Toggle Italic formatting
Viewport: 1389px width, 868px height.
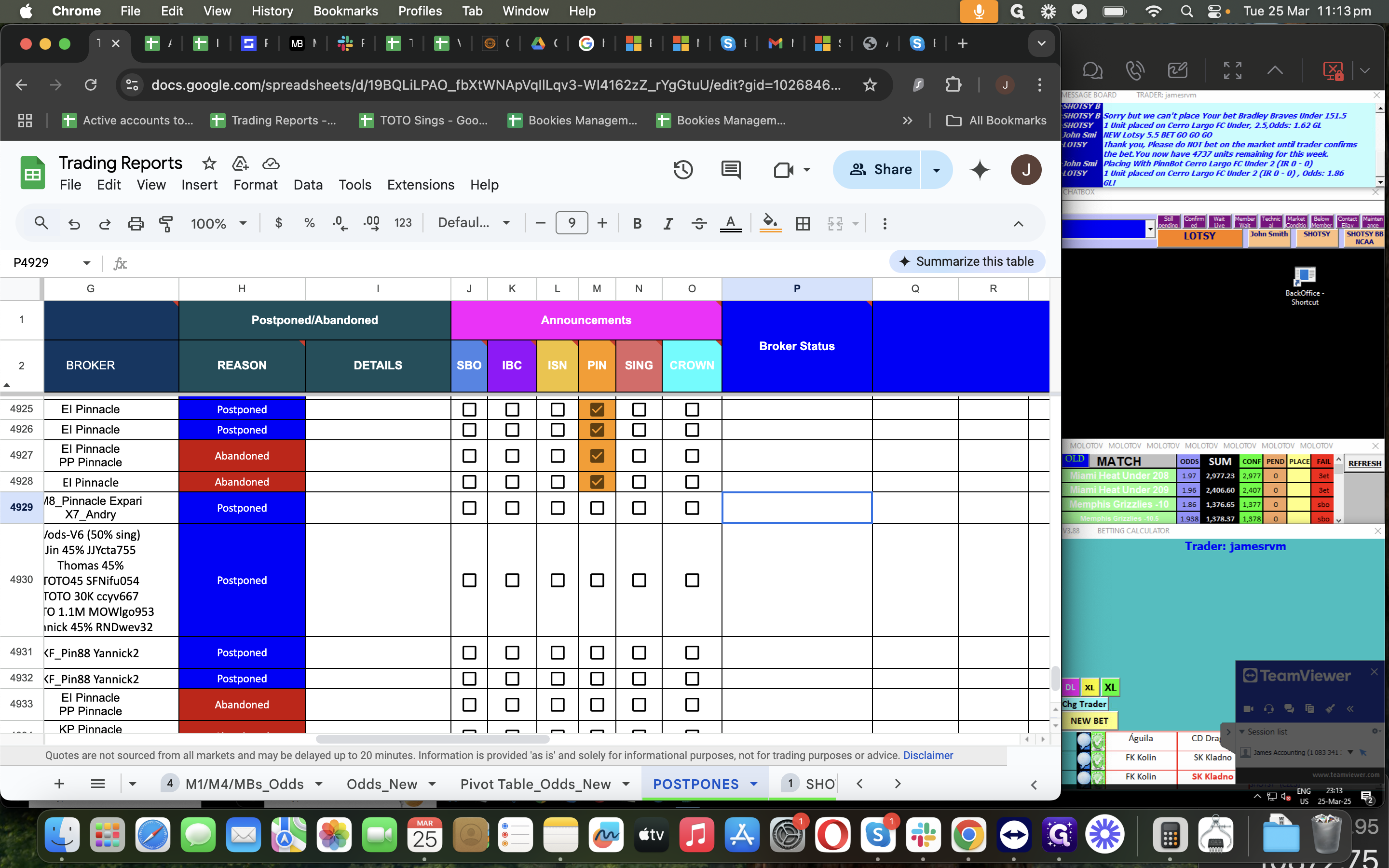pyautogui.click(x=667, y=223)
